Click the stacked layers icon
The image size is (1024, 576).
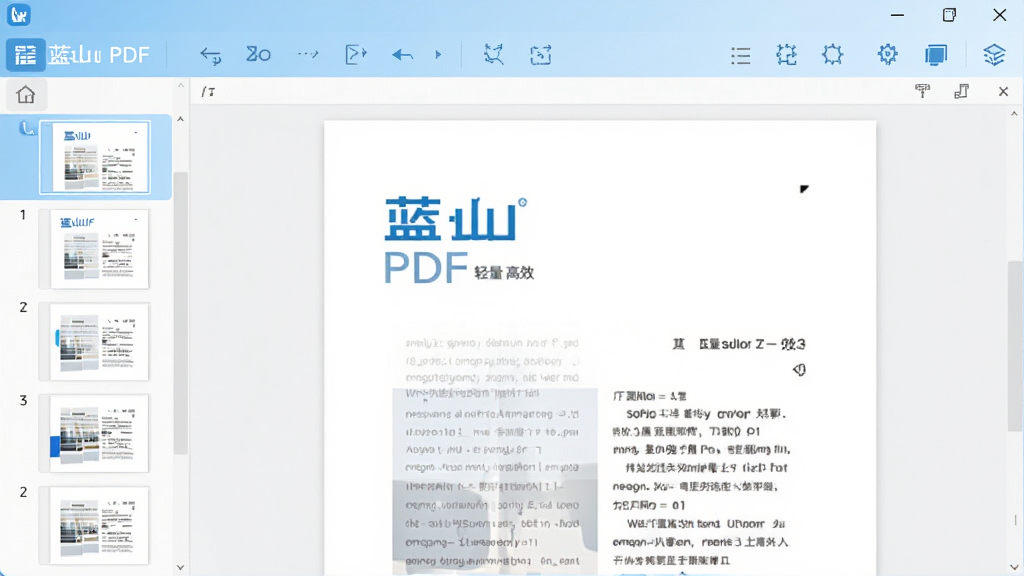(994, 55)
